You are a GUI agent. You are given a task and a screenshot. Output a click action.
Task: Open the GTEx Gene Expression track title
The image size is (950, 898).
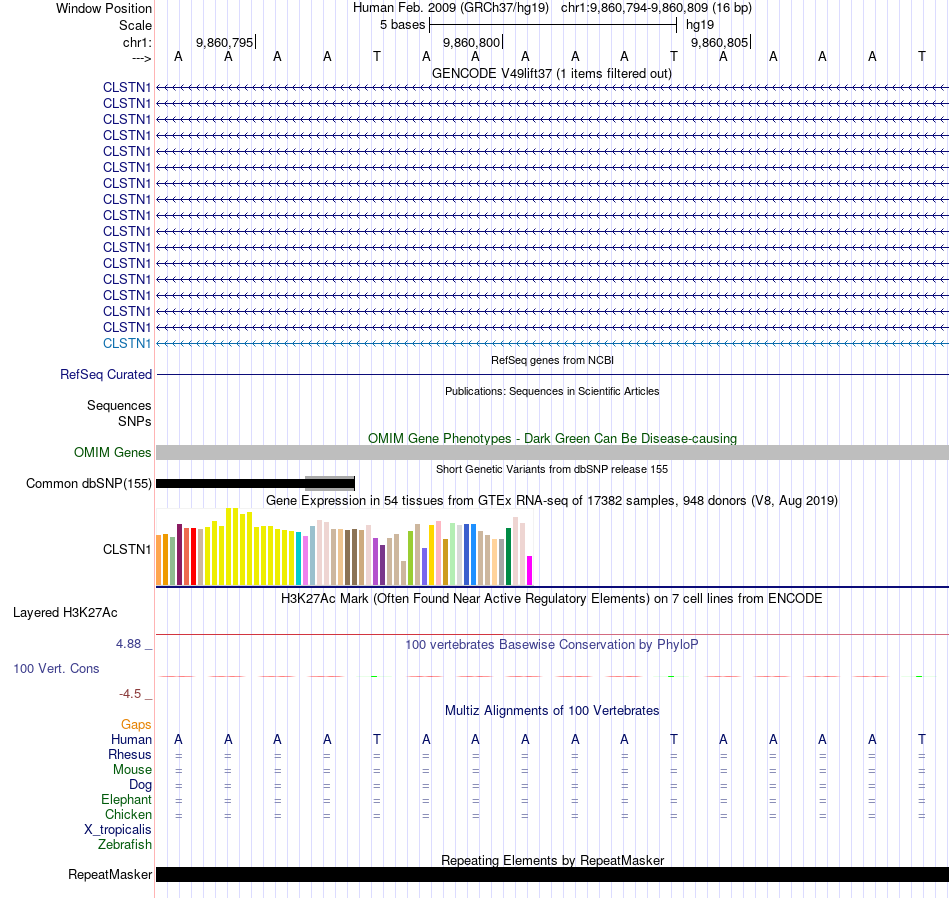552,501
